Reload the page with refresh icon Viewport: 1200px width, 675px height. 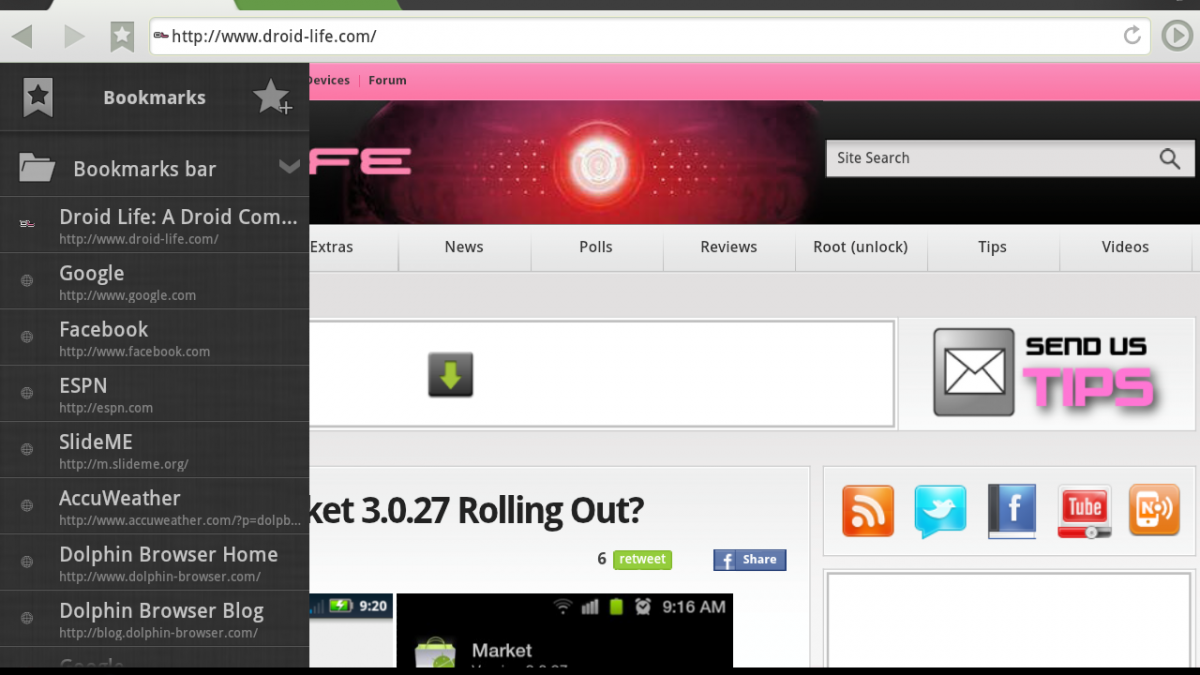[1132, 36]
